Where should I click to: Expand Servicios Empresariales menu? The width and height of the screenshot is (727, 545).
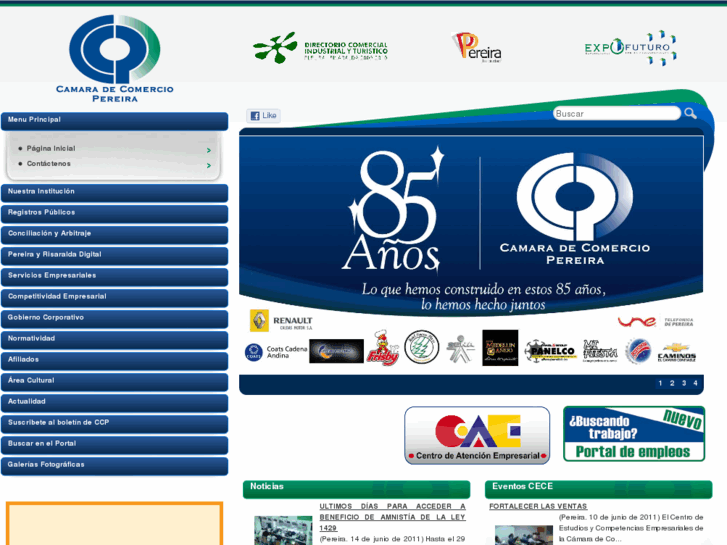coord(115,276)
